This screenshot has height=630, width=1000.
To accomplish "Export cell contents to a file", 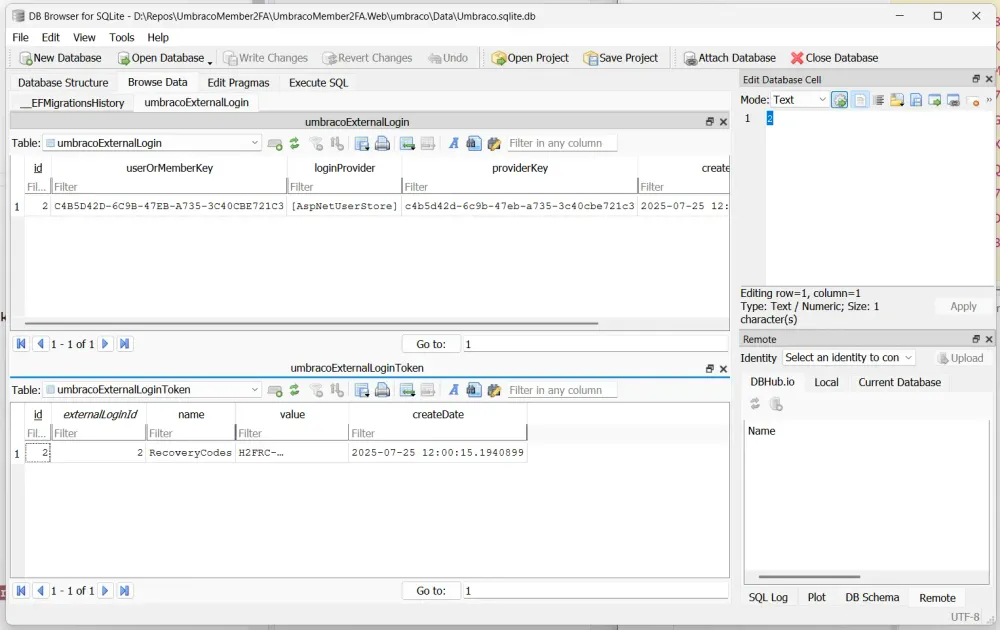I will coord(915,99).
